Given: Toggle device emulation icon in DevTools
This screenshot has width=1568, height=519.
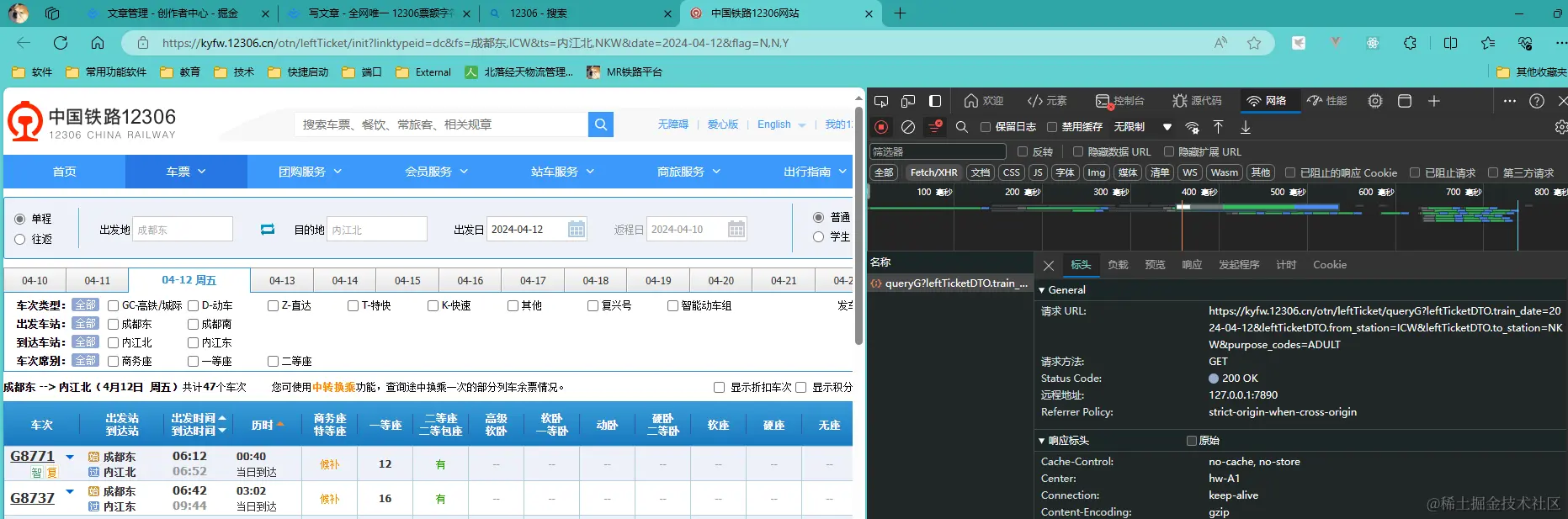Looking at the screenshot, I should (x=907, y=101).
